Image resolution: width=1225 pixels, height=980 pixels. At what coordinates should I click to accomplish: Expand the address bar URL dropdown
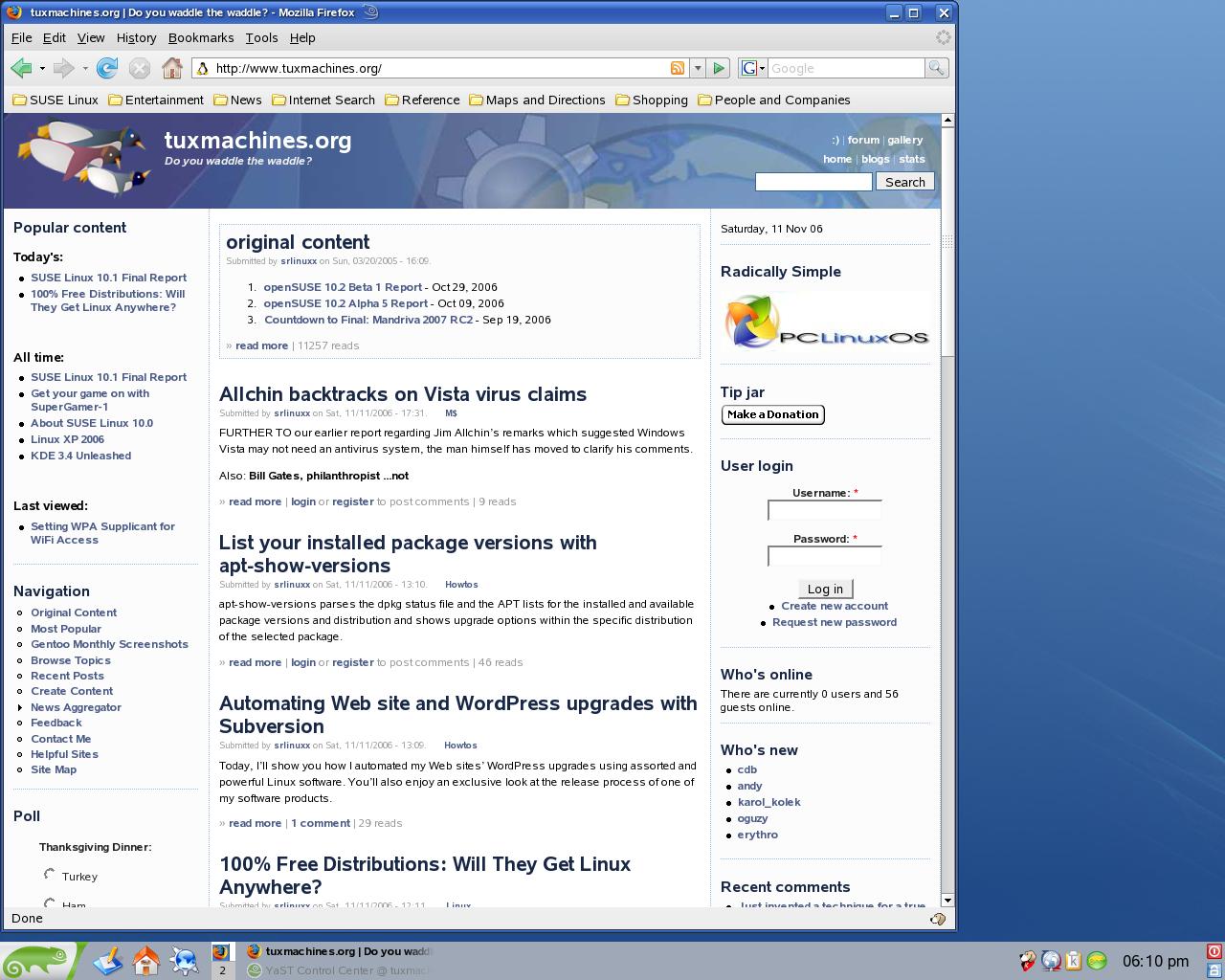pyautogui.click(x=698, y=68)
